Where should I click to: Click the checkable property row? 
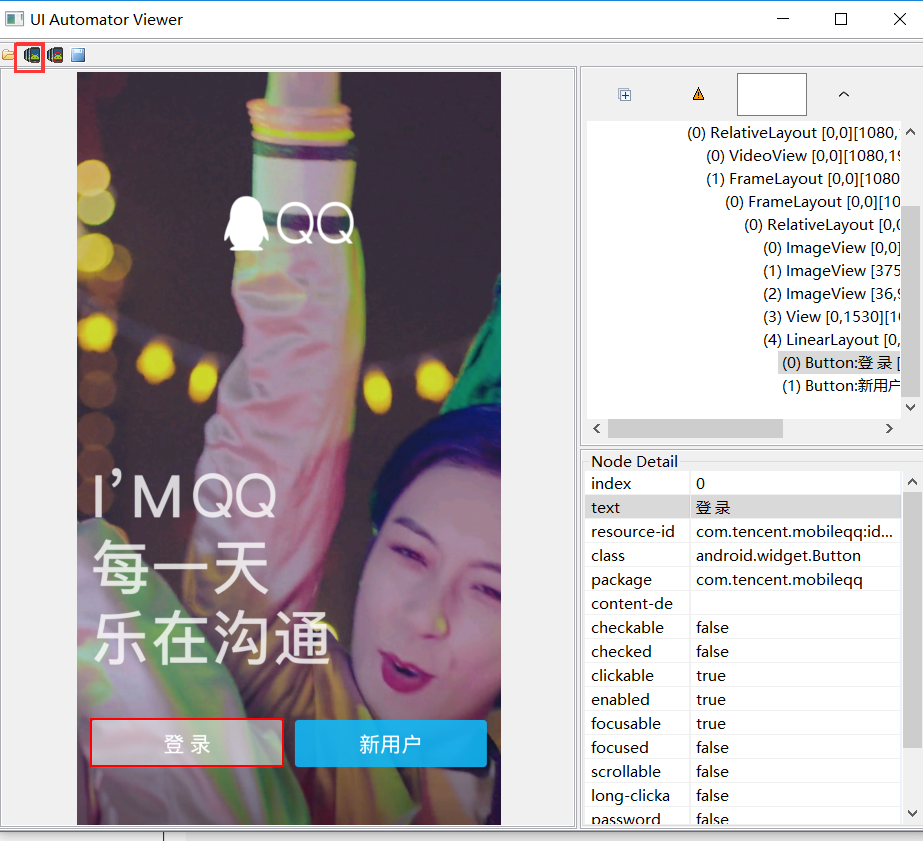(x=743, y=627)
